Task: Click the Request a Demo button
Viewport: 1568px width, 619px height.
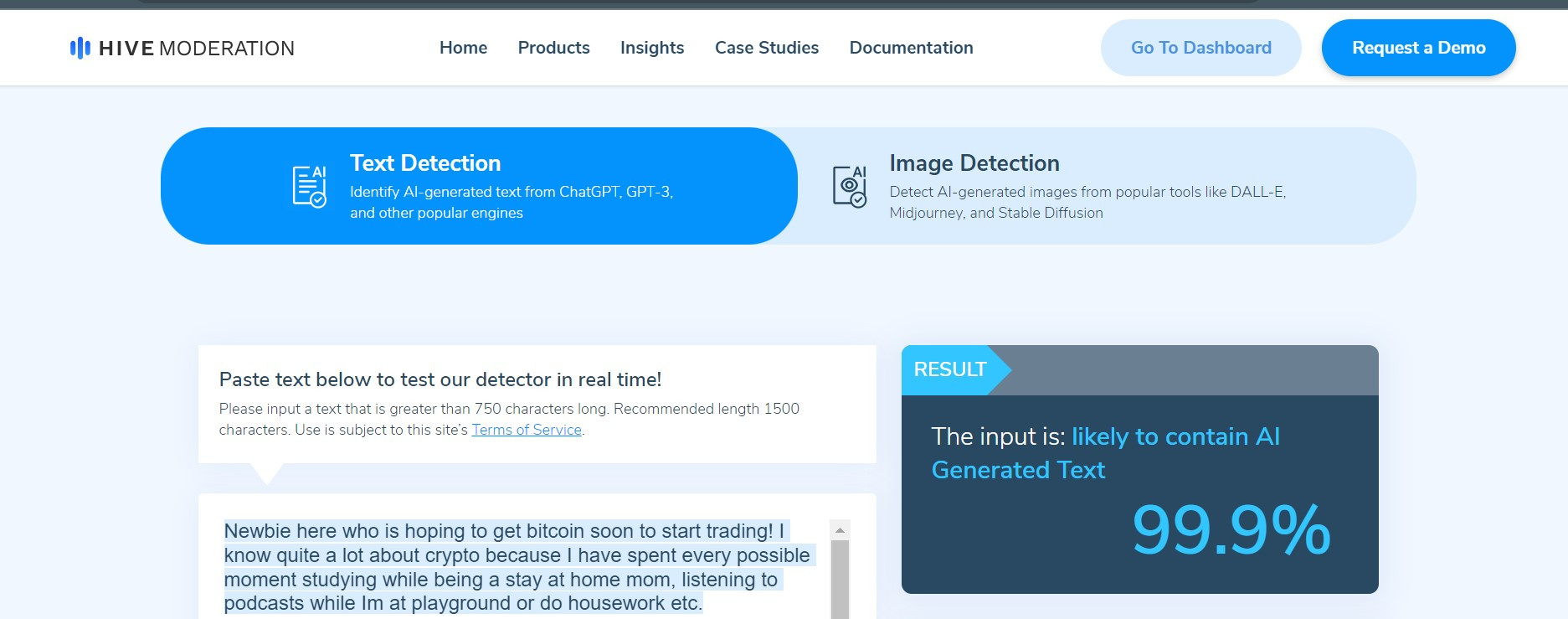Action: [x=1418, y=48]
